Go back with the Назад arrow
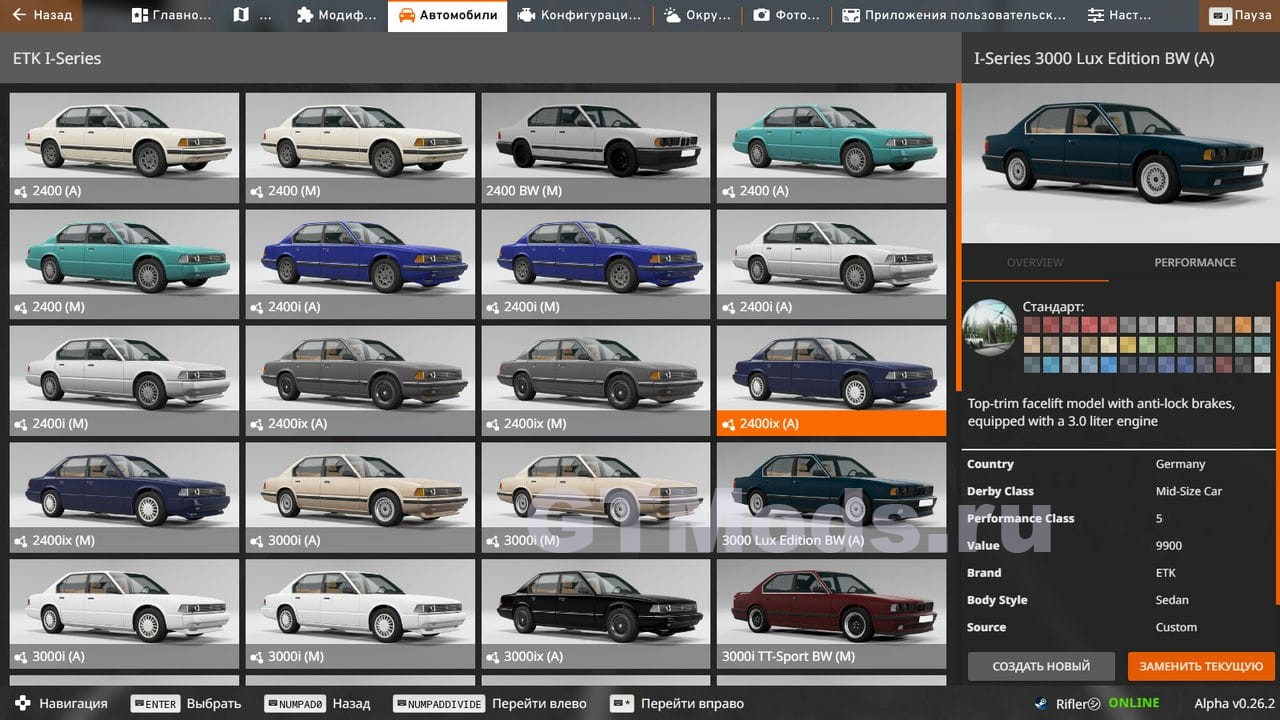This screenshot has height=720, width=1280. click(x=42, y=15)
